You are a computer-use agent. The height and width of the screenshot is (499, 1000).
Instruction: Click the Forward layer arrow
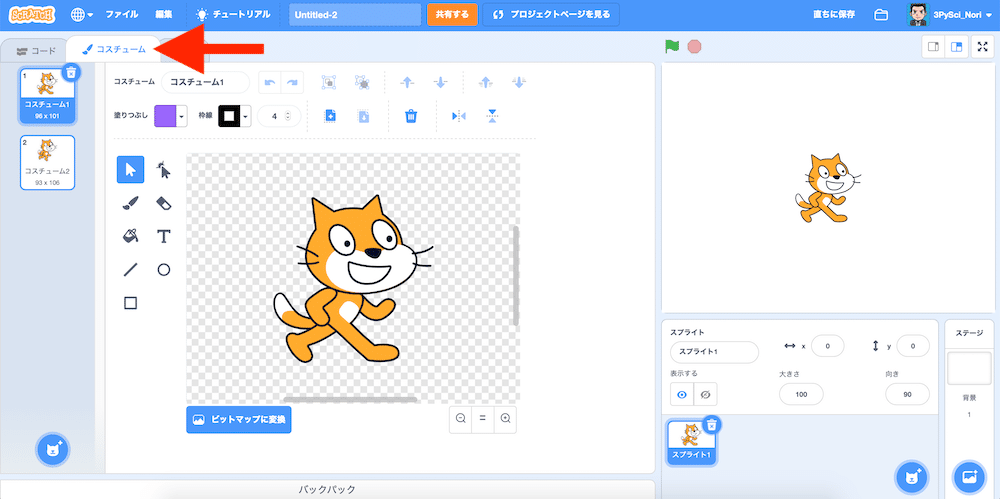[x=407, y=82]
